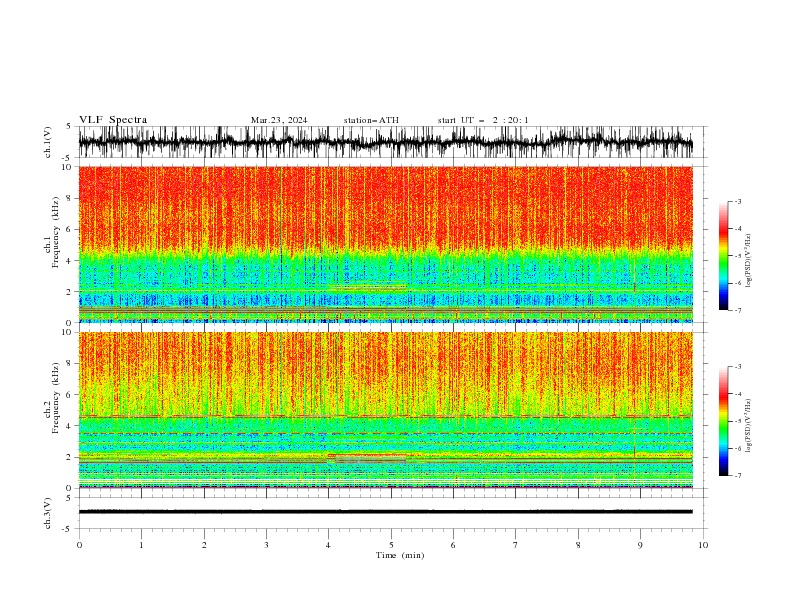Screen dimensions: 792x612
Task: Click the "5" volt tick on ch.3(V) axis
Action: [69, 497]
